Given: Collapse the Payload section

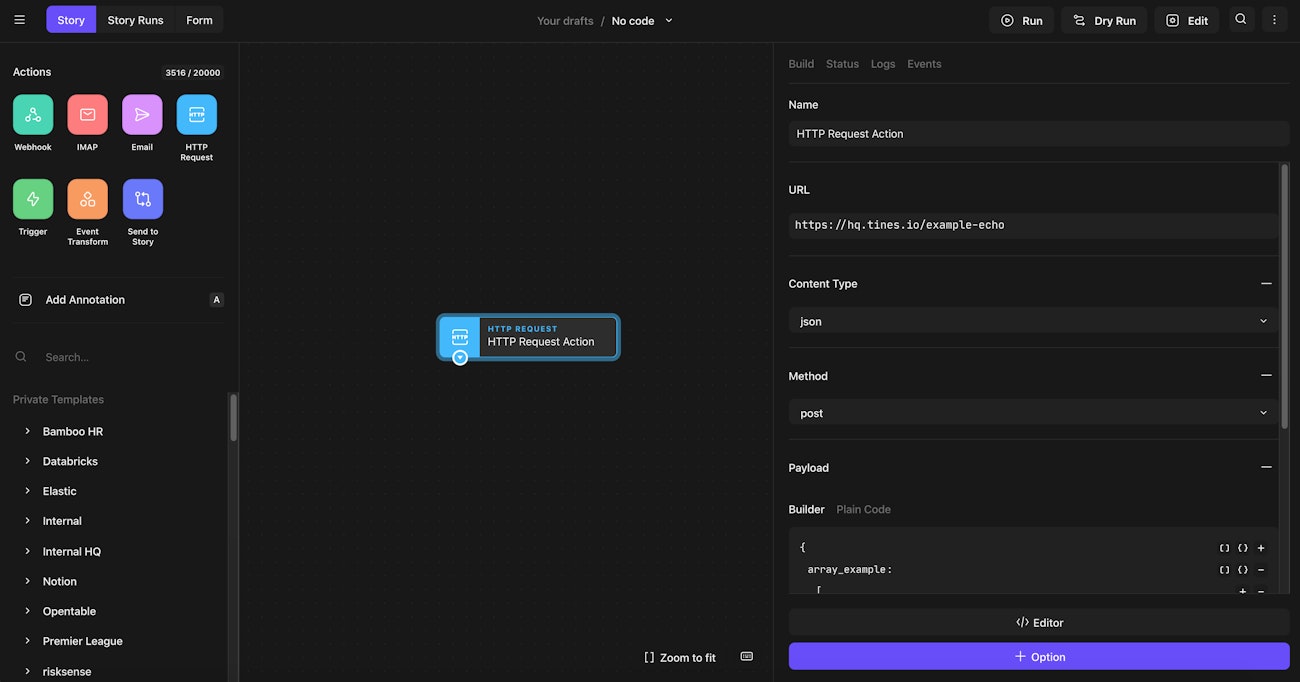Looking at the screenshot, I should (1266, 468).
